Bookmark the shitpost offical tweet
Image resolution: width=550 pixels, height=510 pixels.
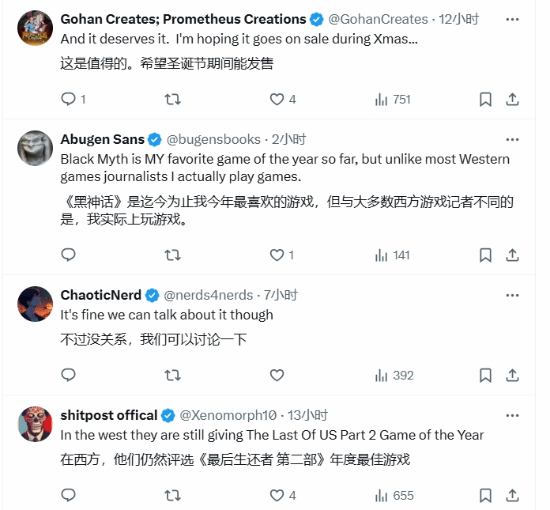point(485,495)
